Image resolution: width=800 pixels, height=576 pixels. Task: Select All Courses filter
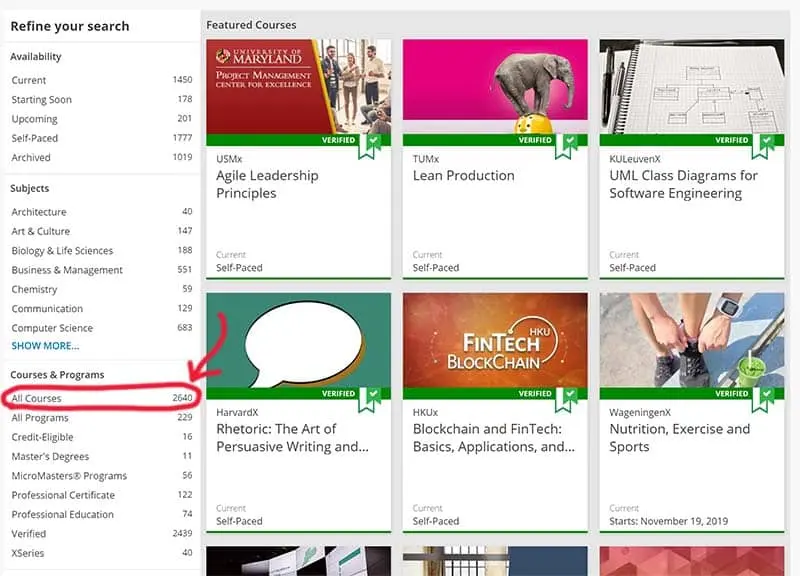pyautogui.click(x=102, y=398)
